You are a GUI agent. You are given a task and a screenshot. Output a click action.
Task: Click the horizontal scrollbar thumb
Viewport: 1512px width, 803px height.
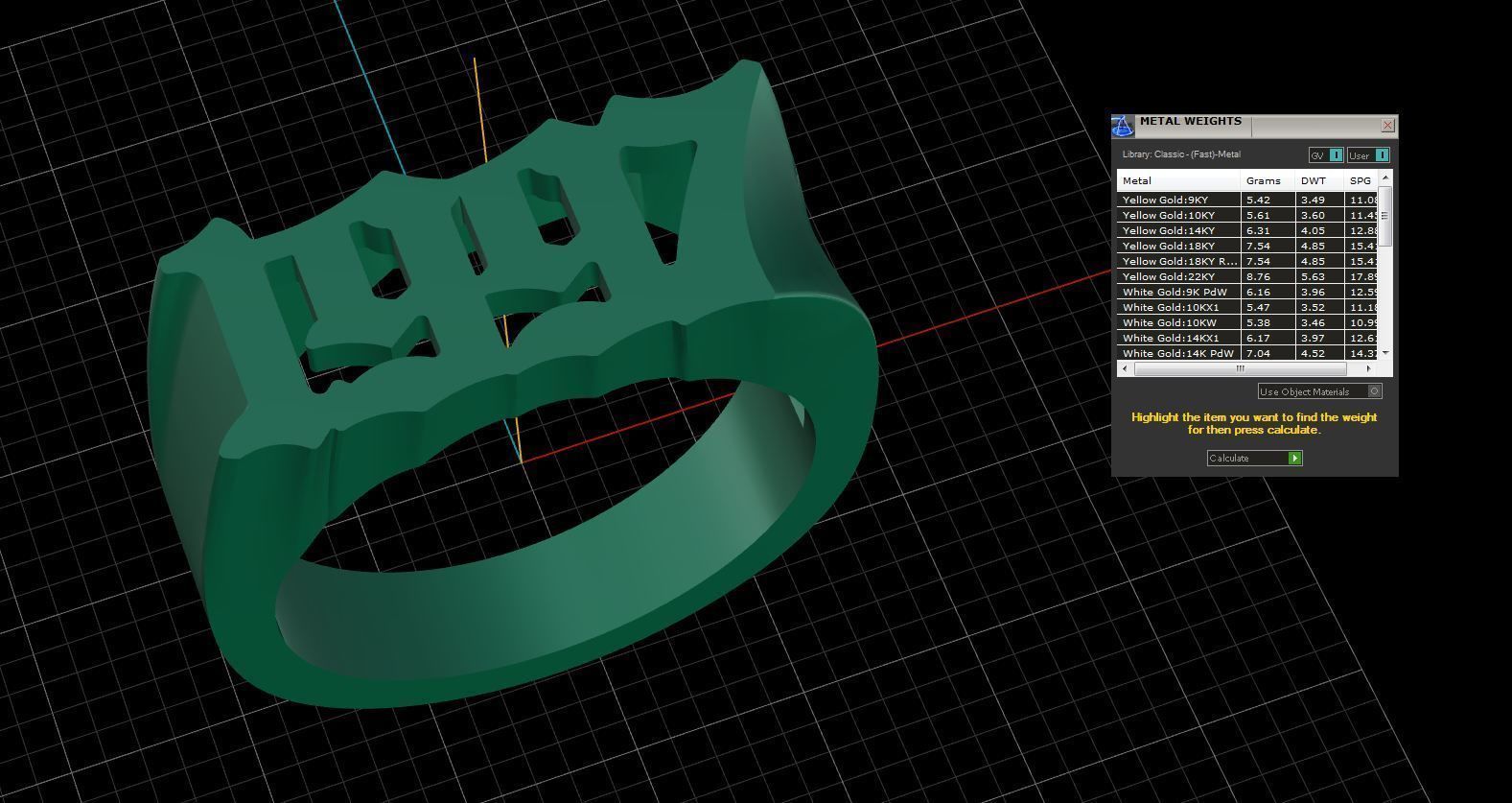(1240, 368)
